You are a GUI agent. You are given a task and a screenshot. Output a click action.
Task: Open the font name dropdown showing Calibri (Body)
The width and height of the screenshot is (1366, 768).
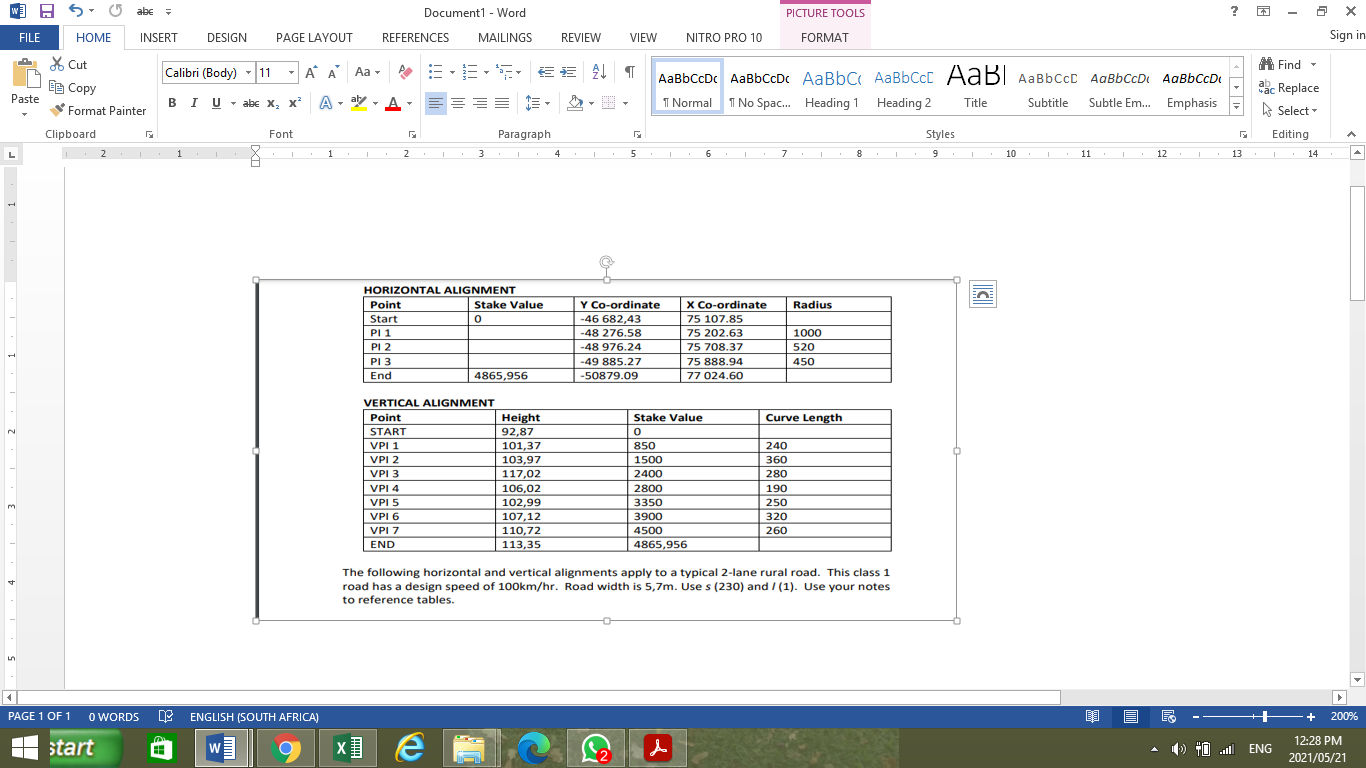(x=250, y=72)
